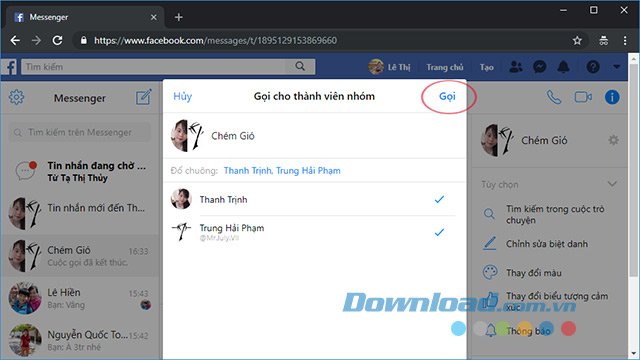
Task: Open Tin nhắn mới đến conversation
Action: click(80, 213)
